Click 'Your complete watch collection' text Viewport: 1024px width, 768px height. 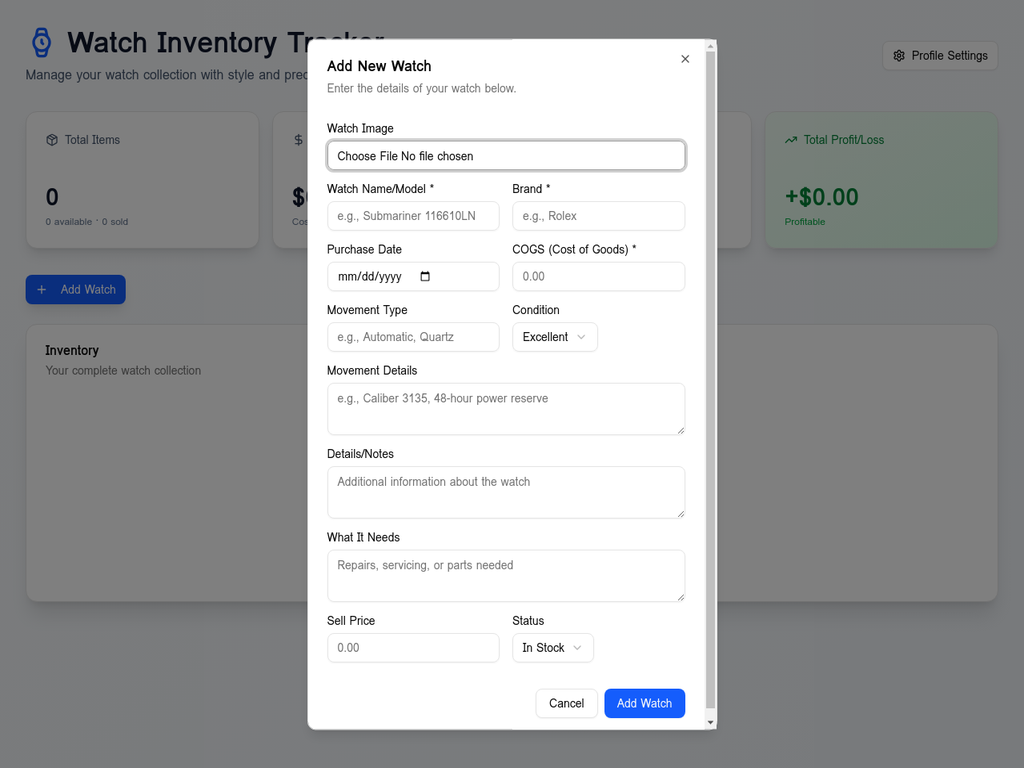click(x=123, y=371)
